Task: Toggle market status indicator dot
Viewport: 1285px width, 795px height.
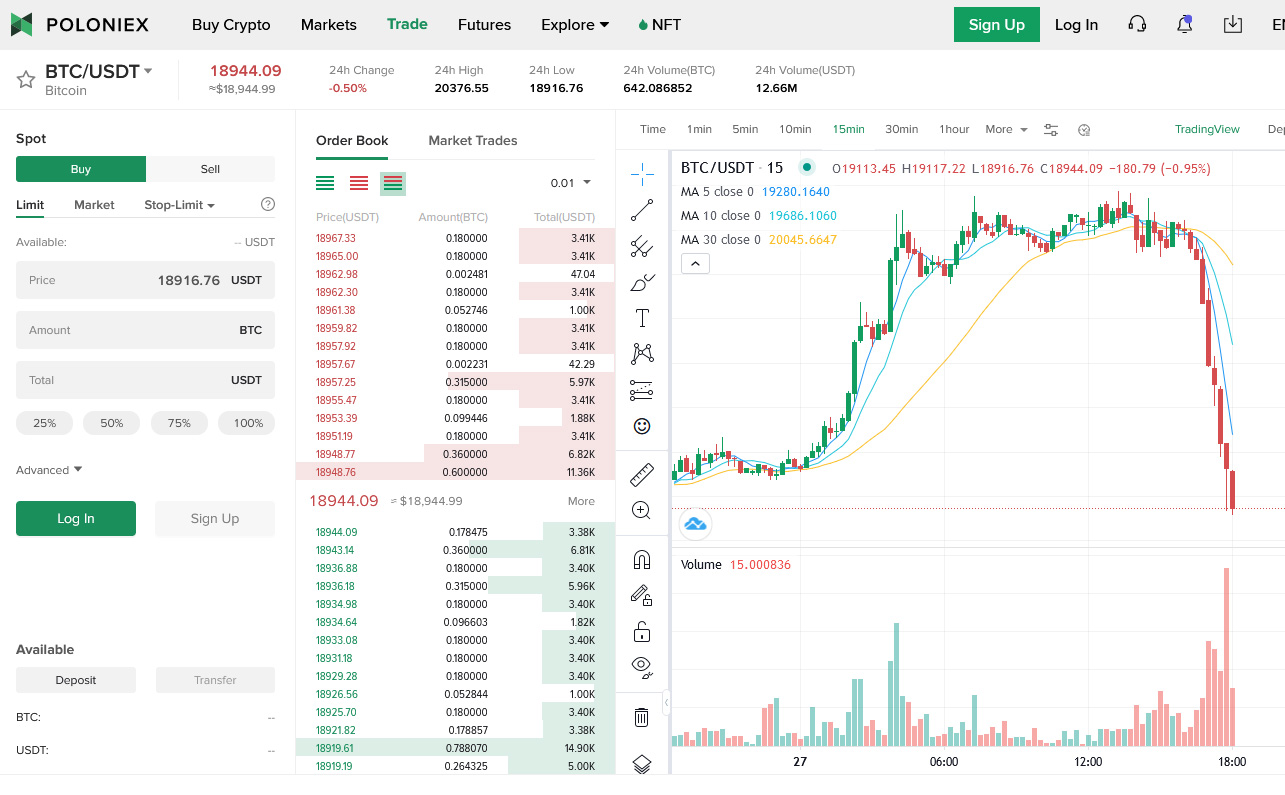Action: click(x=807, y=167)
